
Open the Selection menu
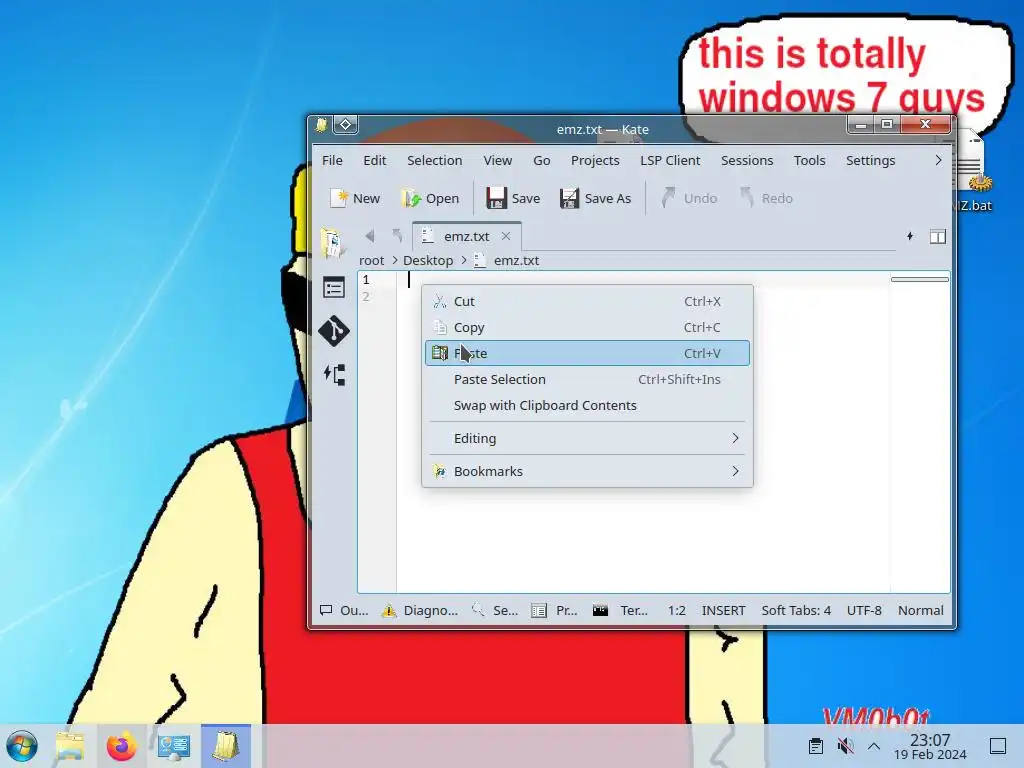(x=434, y=160)
